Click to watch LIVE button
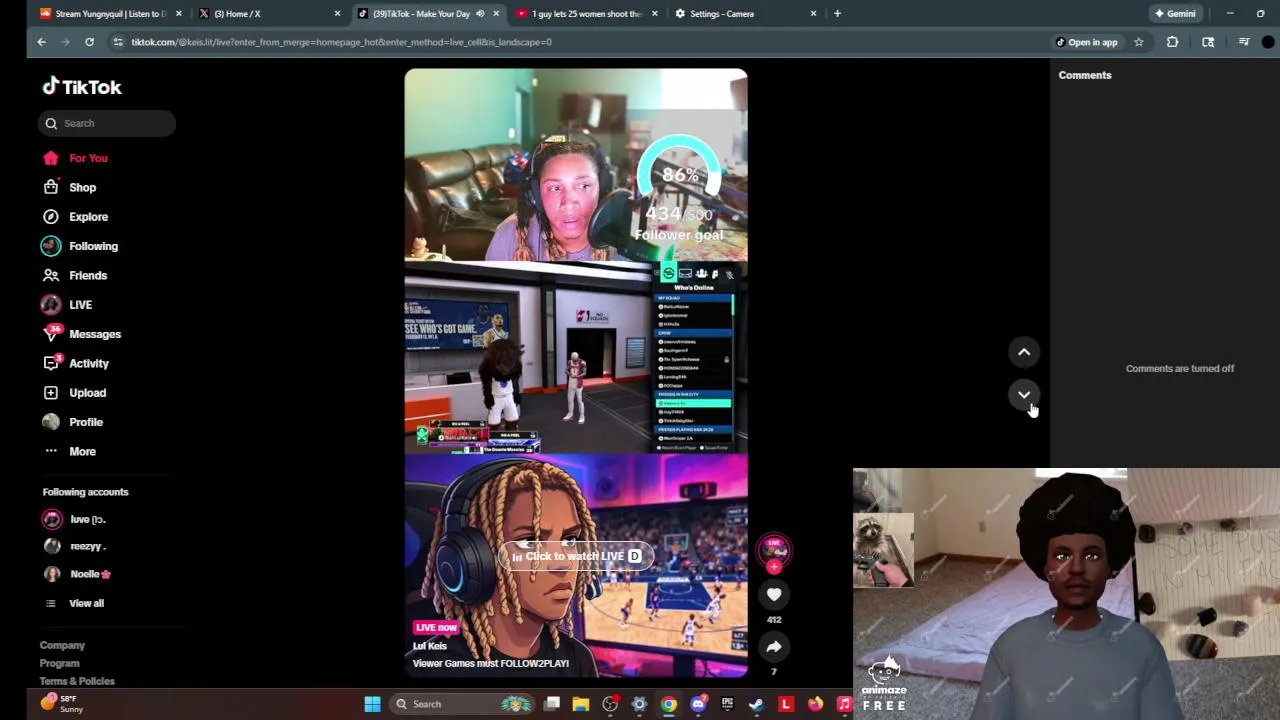 coord(576,556)
